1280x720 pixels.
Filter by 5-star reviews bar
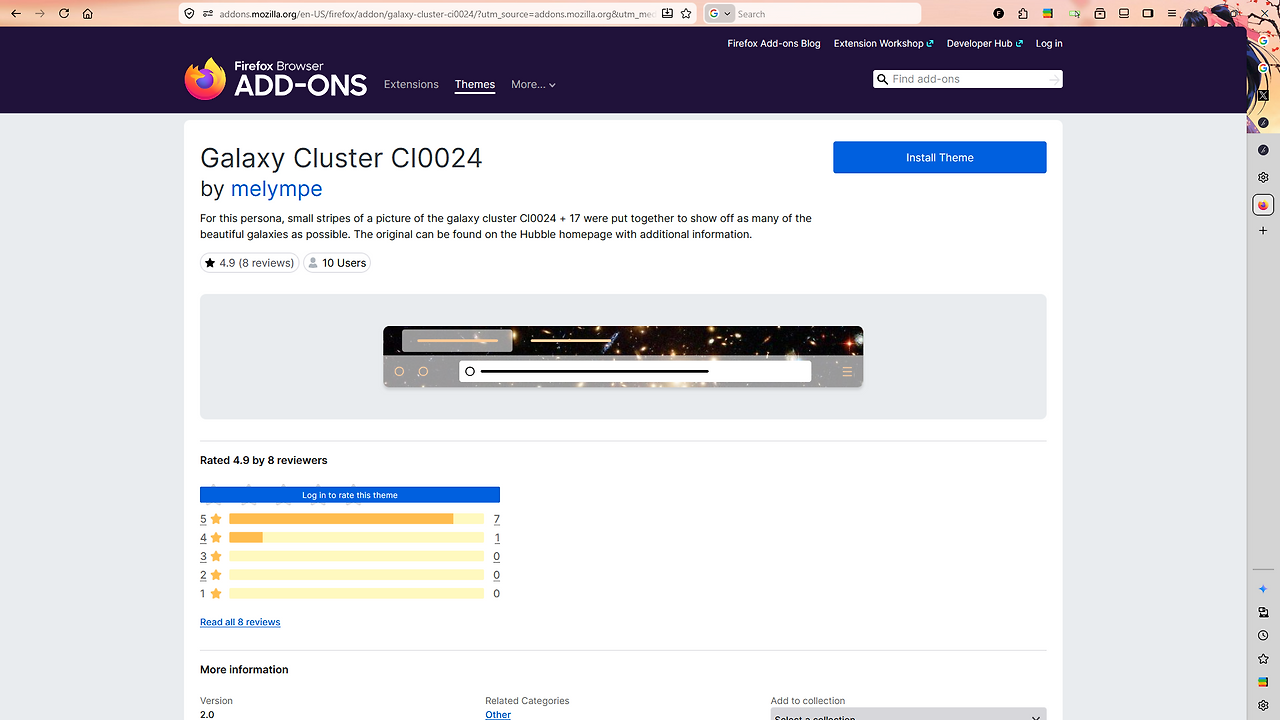click(x=356, y=519)
